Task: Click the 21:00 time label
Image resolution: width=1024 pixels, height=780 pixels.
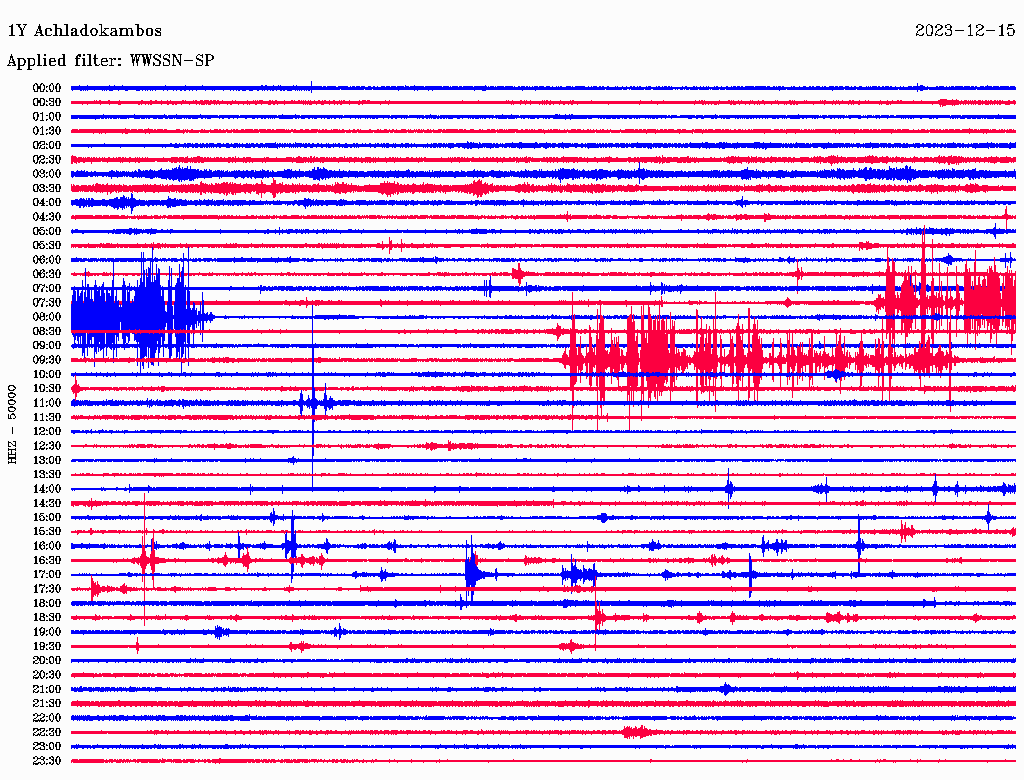Action: coord(46,689)
